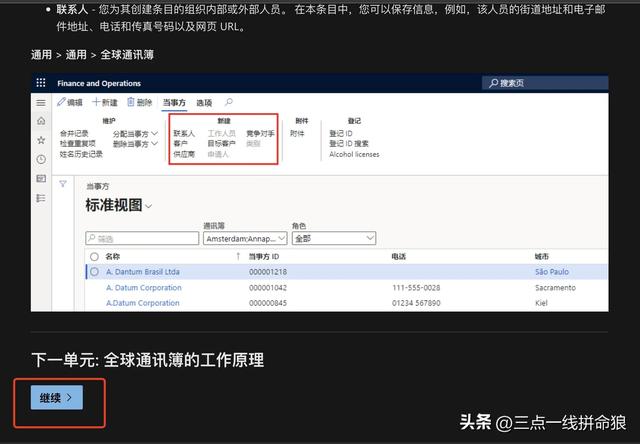Viewport: 640px width, 444px height.
Task: Open Workspaces icon in sidebar
Action: [41, 179]
